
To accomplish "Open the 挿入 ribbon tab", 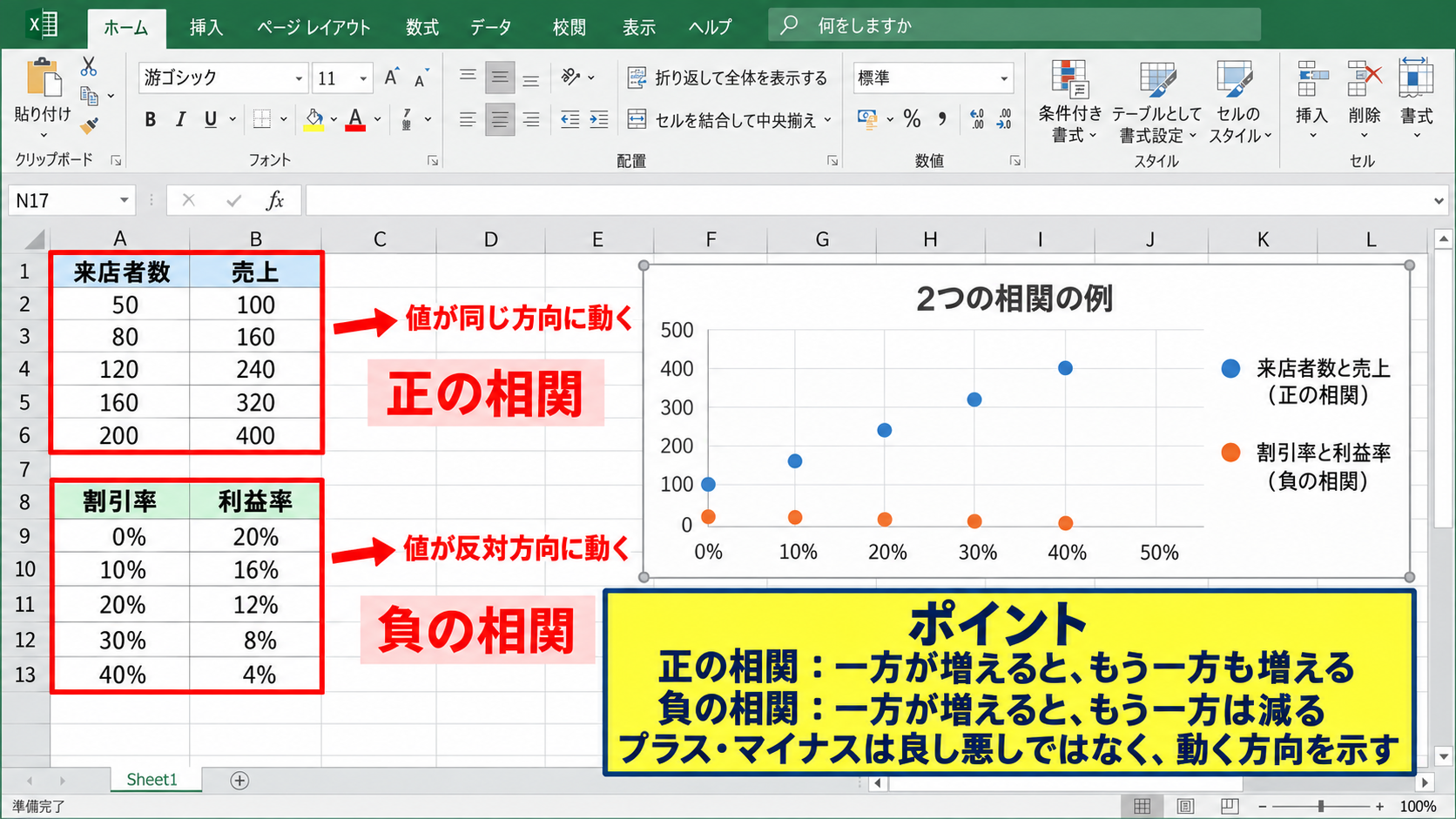I will click(x=206, y=27).
